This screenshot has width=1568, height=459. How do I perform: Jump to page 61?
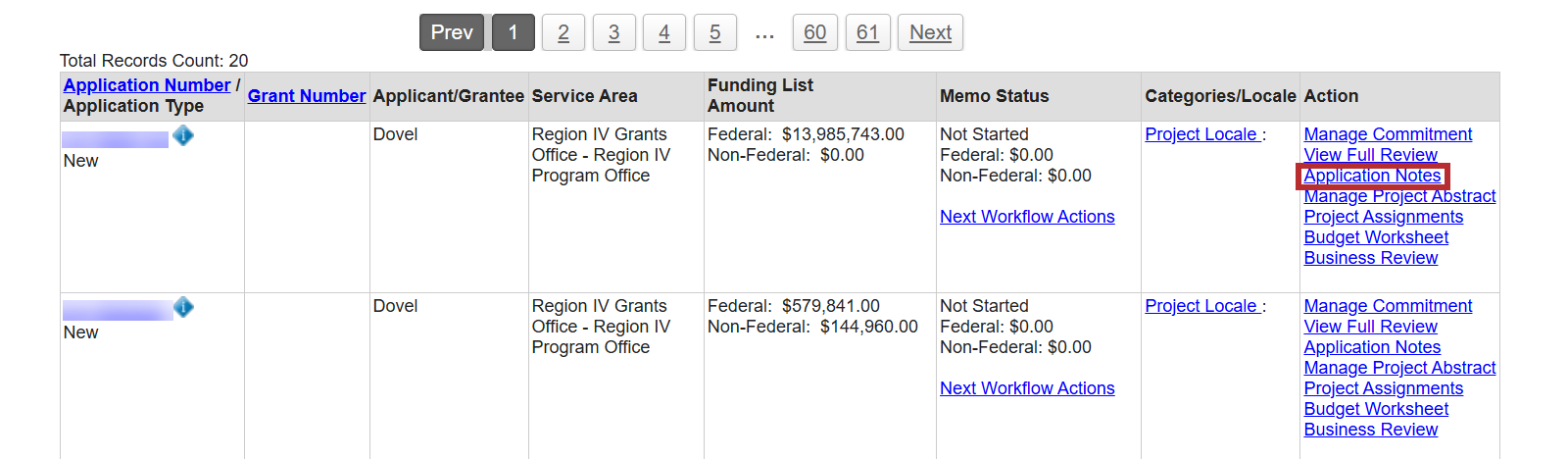coord(867,32)
